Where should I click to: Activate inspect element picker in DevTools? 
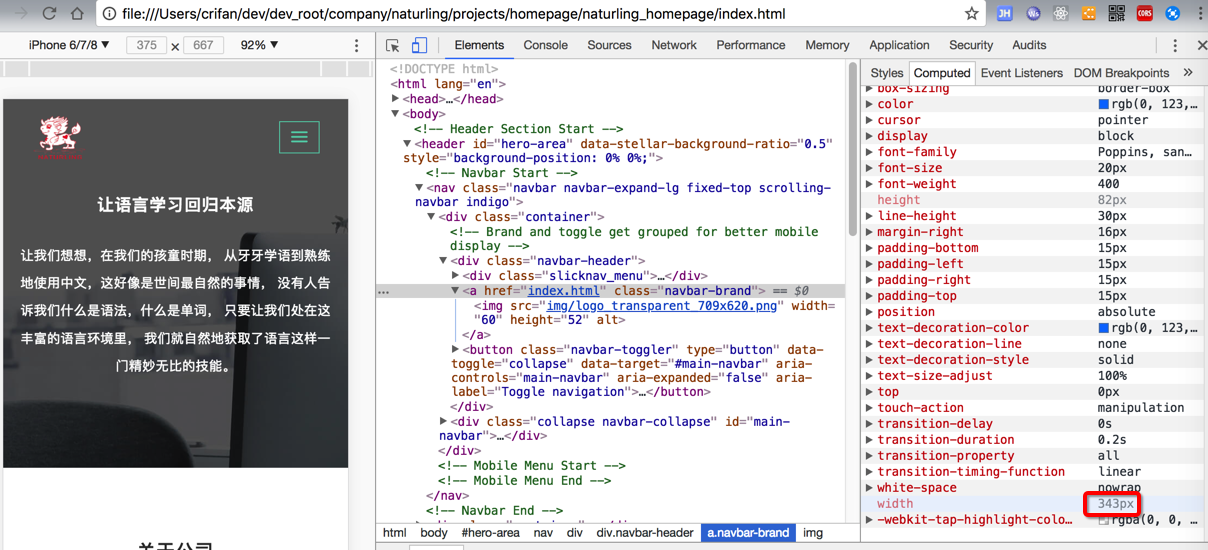(x=393, y=45)
